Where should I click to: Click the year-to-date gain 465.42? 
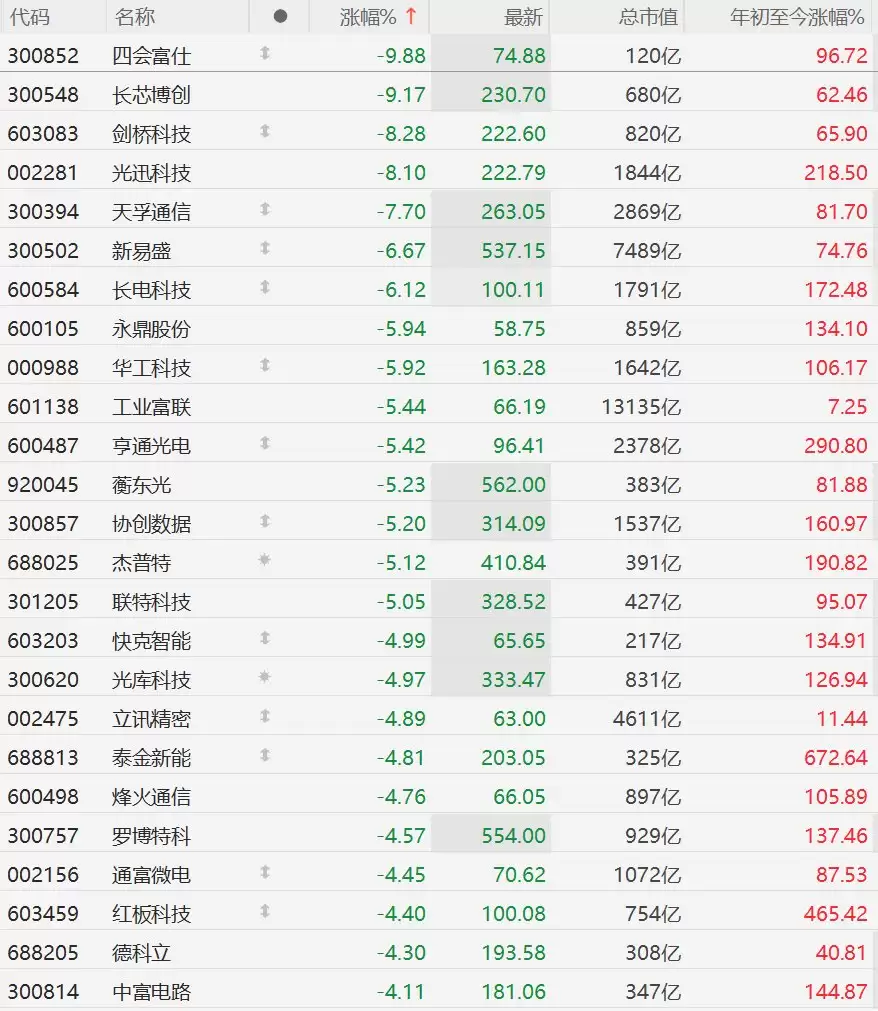click(x=835, y=914)
